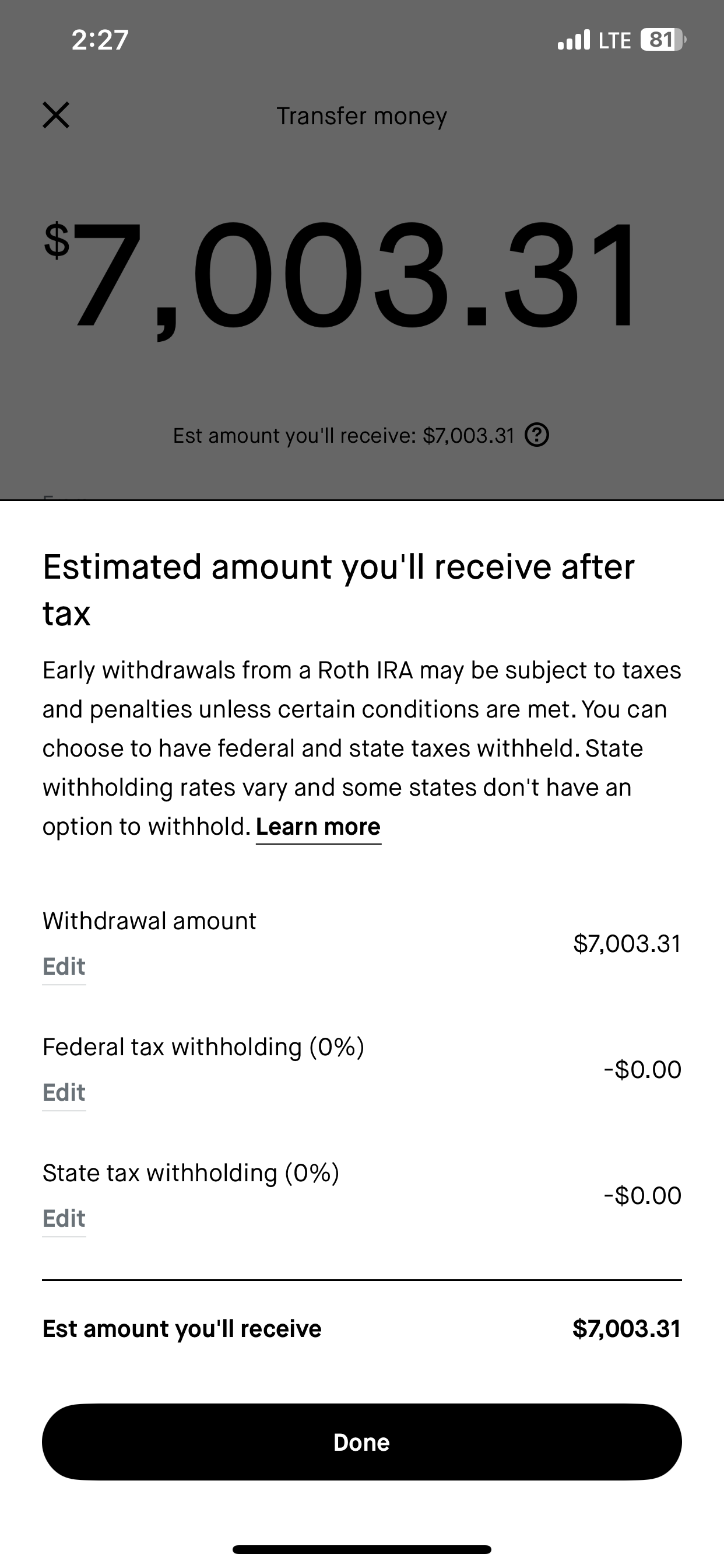
Task: Tap the LTE network indicator
Action: coord(614,40)
